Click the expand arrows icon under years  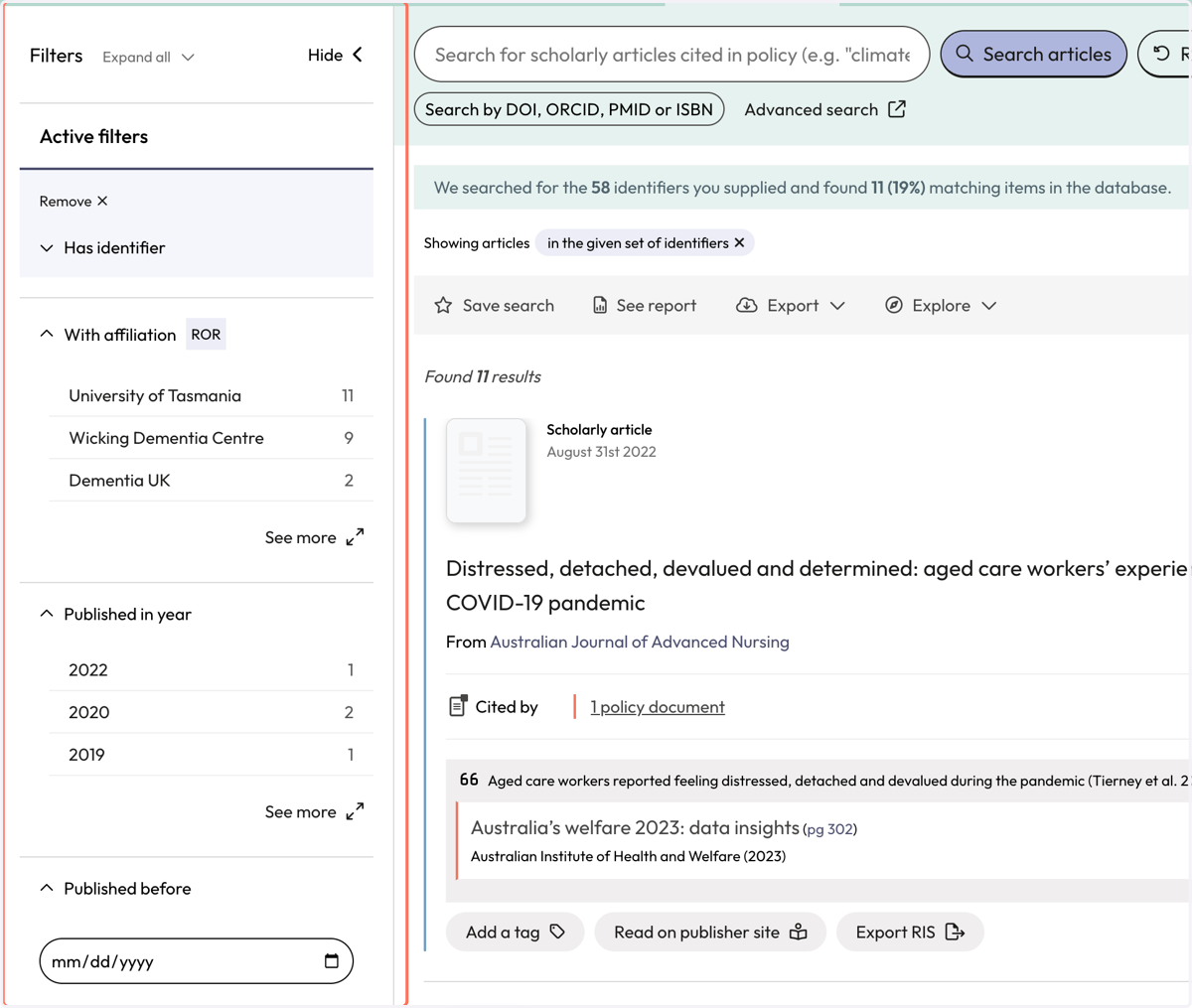pos(355,811)
